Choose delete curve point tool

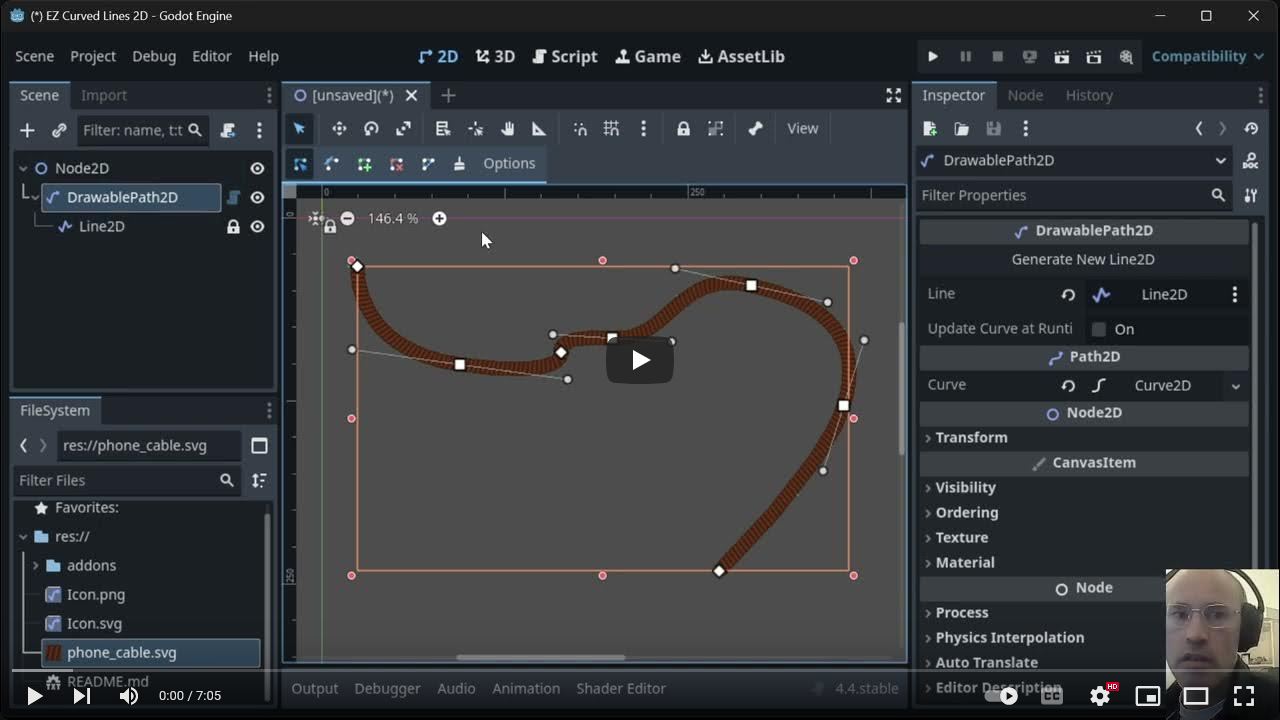396,164
